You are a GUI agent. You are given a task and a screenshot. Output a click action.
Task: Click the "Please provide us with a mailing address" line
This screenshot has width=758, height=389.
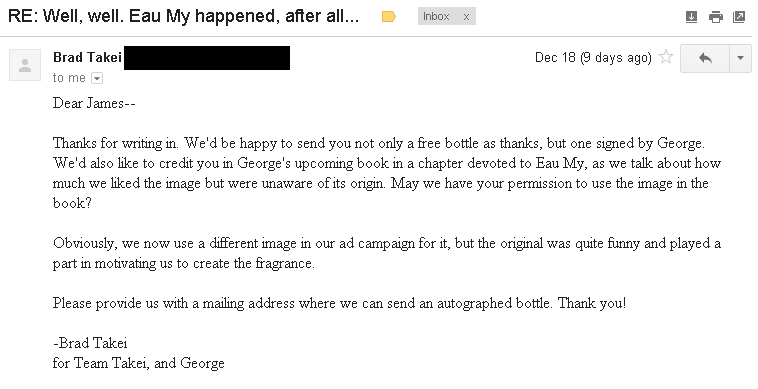tap(339, 303)
